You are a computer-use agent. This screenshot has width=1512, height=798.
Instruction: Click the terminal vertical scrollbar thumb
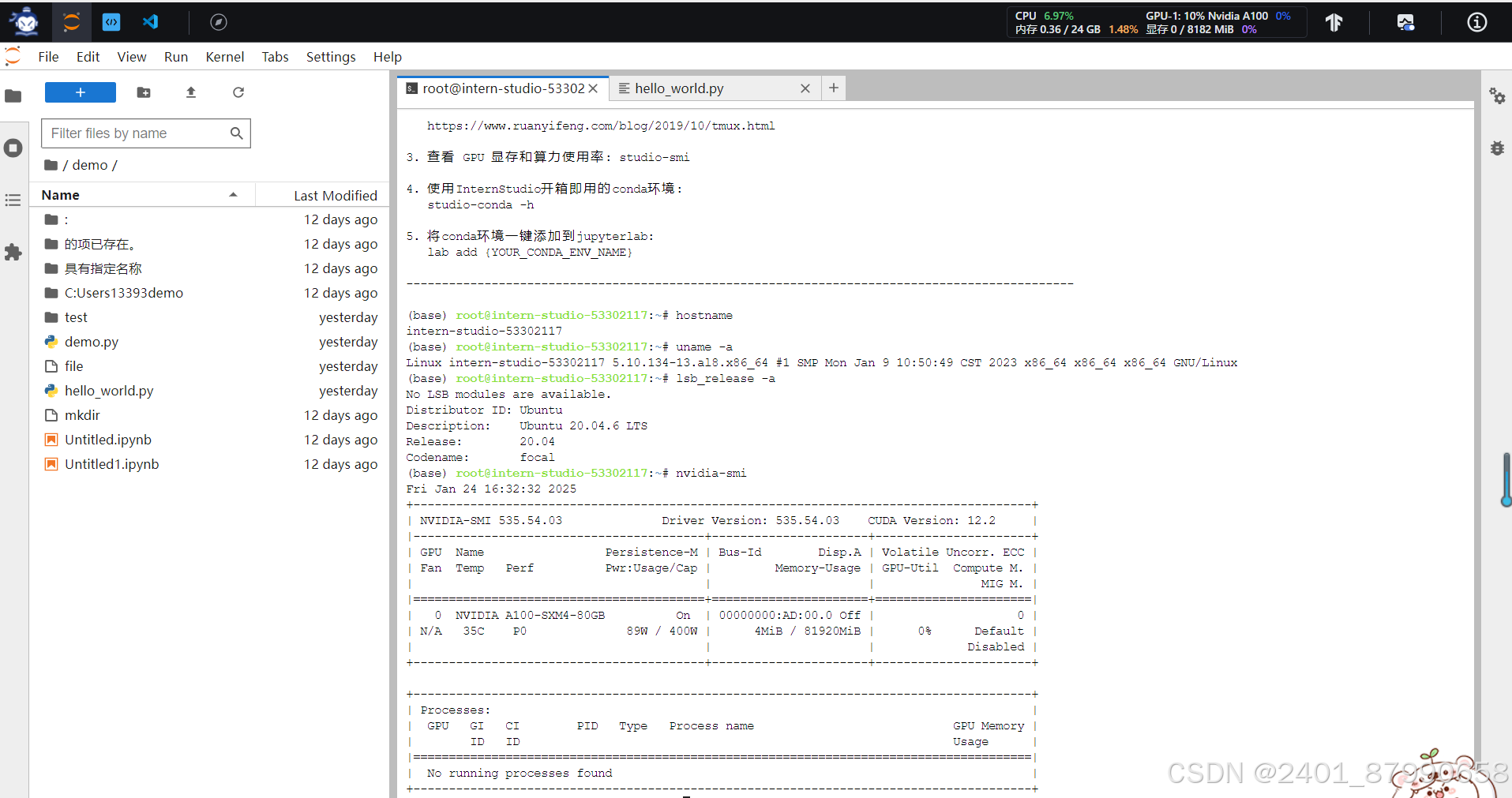pyautogui.click(x=1506, y=479)
